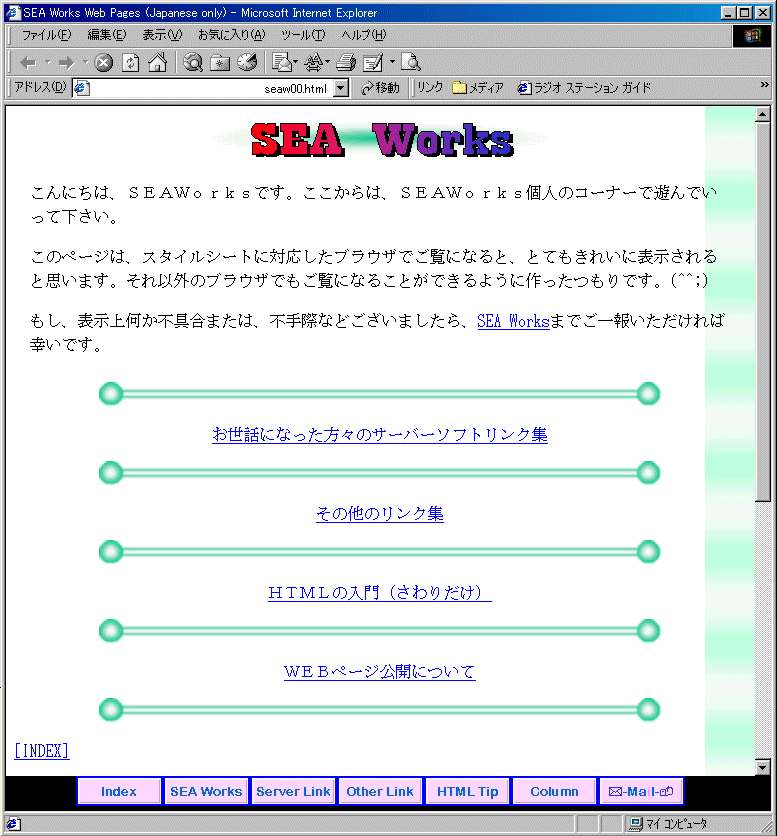Click the Column navigation button
Image resolution: width=777 pixels, height=836 pixels.
click(x=554, y=791)
